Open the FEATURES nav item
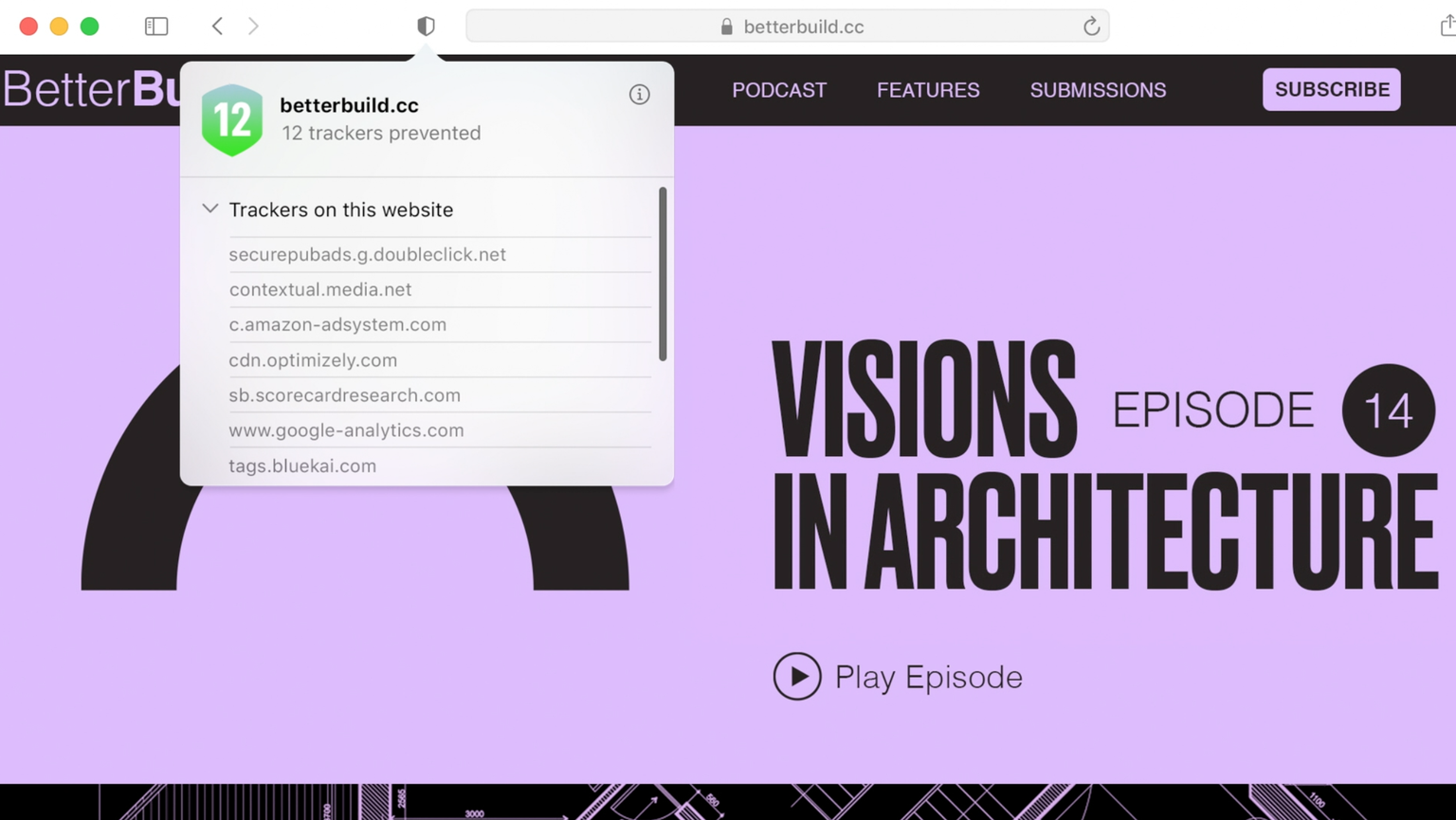 pos(928,90)
